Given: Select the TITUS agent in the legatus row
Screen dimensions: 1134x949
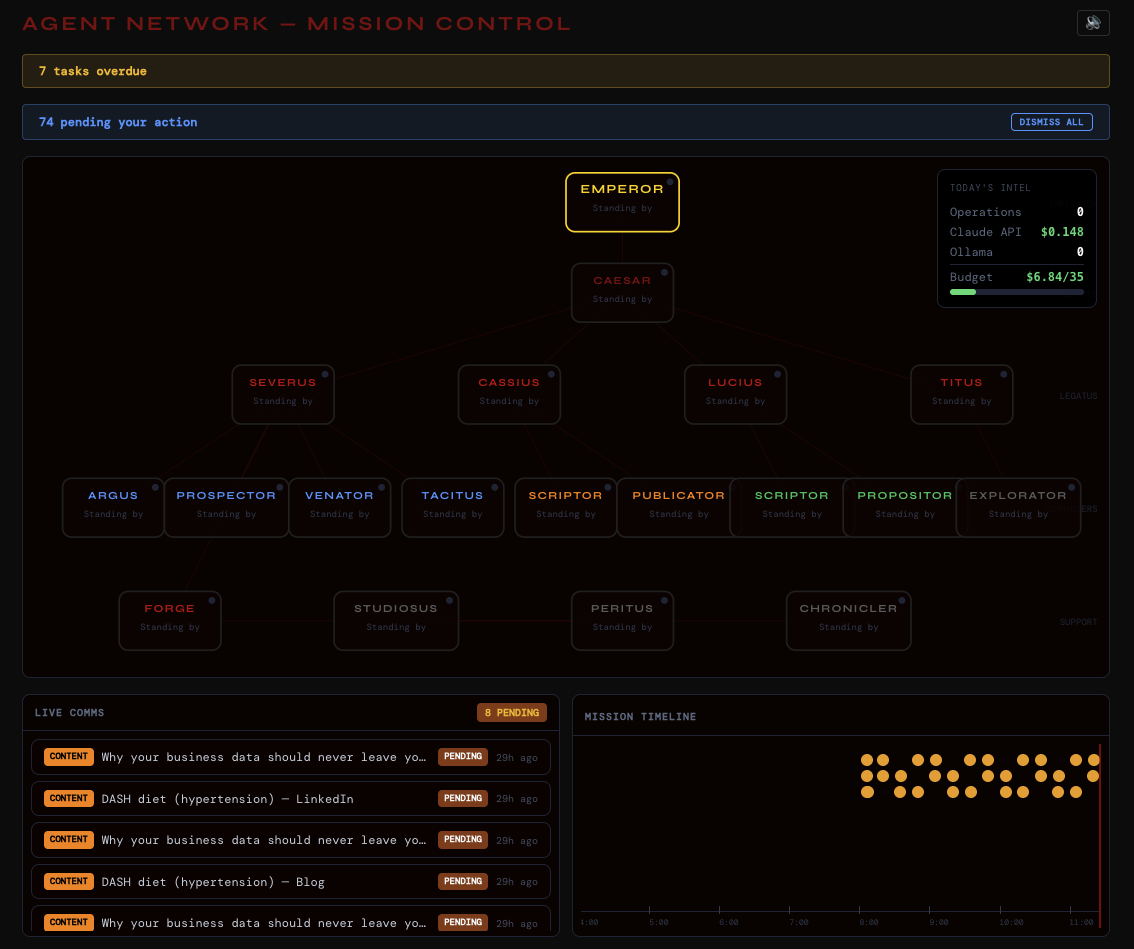Looking at the screenshot, I should click(961, 394).
